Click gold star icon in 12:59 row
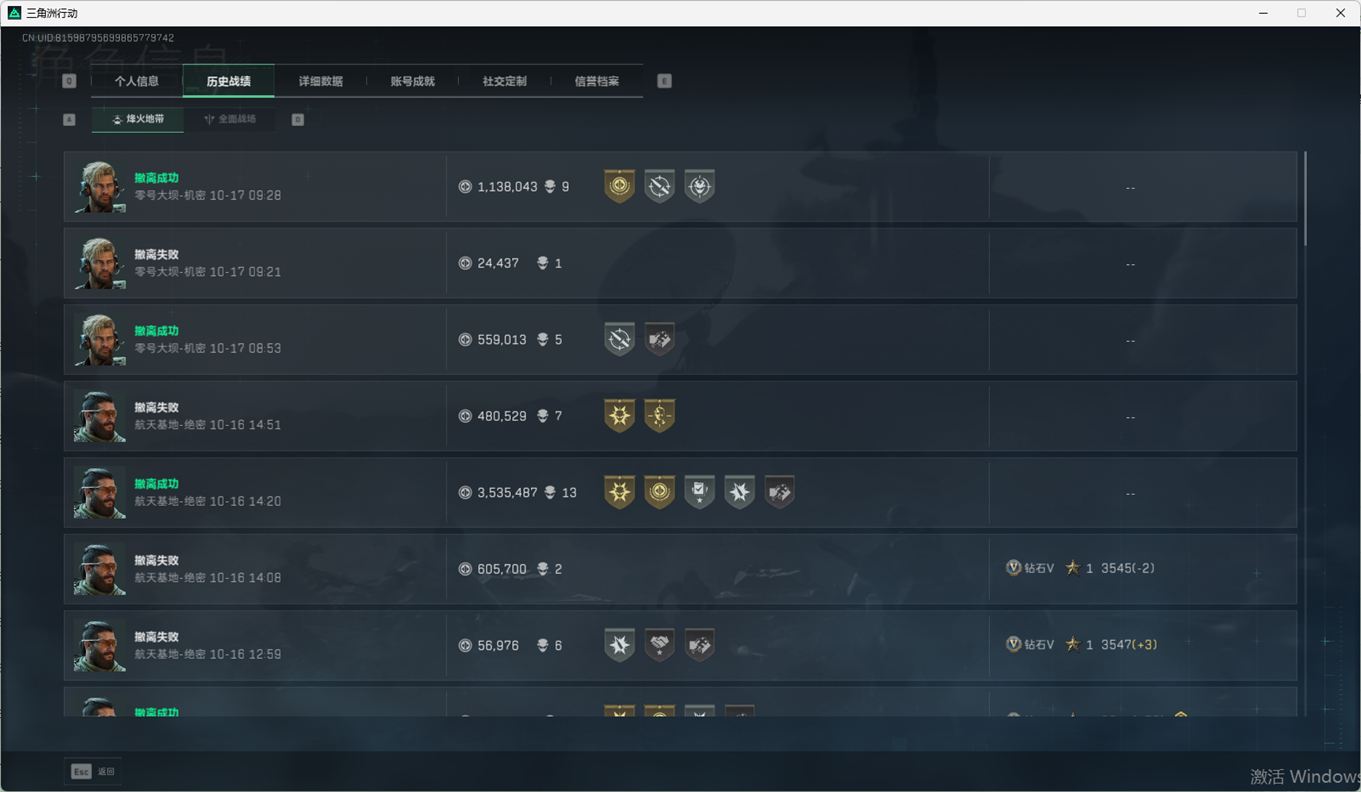The image size is (1361, 792). 1072,644
